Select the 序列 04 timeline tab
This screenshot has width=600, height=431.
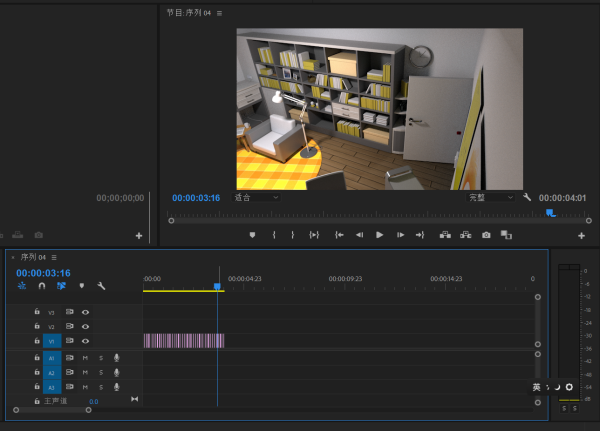click(x=33, y=257)
